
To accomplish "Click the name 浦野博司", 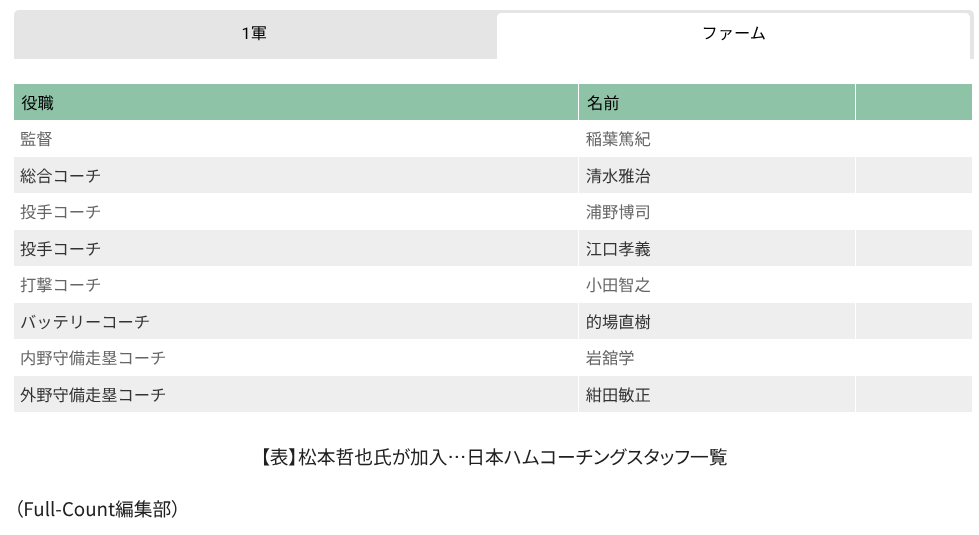I will click(618, 212).
